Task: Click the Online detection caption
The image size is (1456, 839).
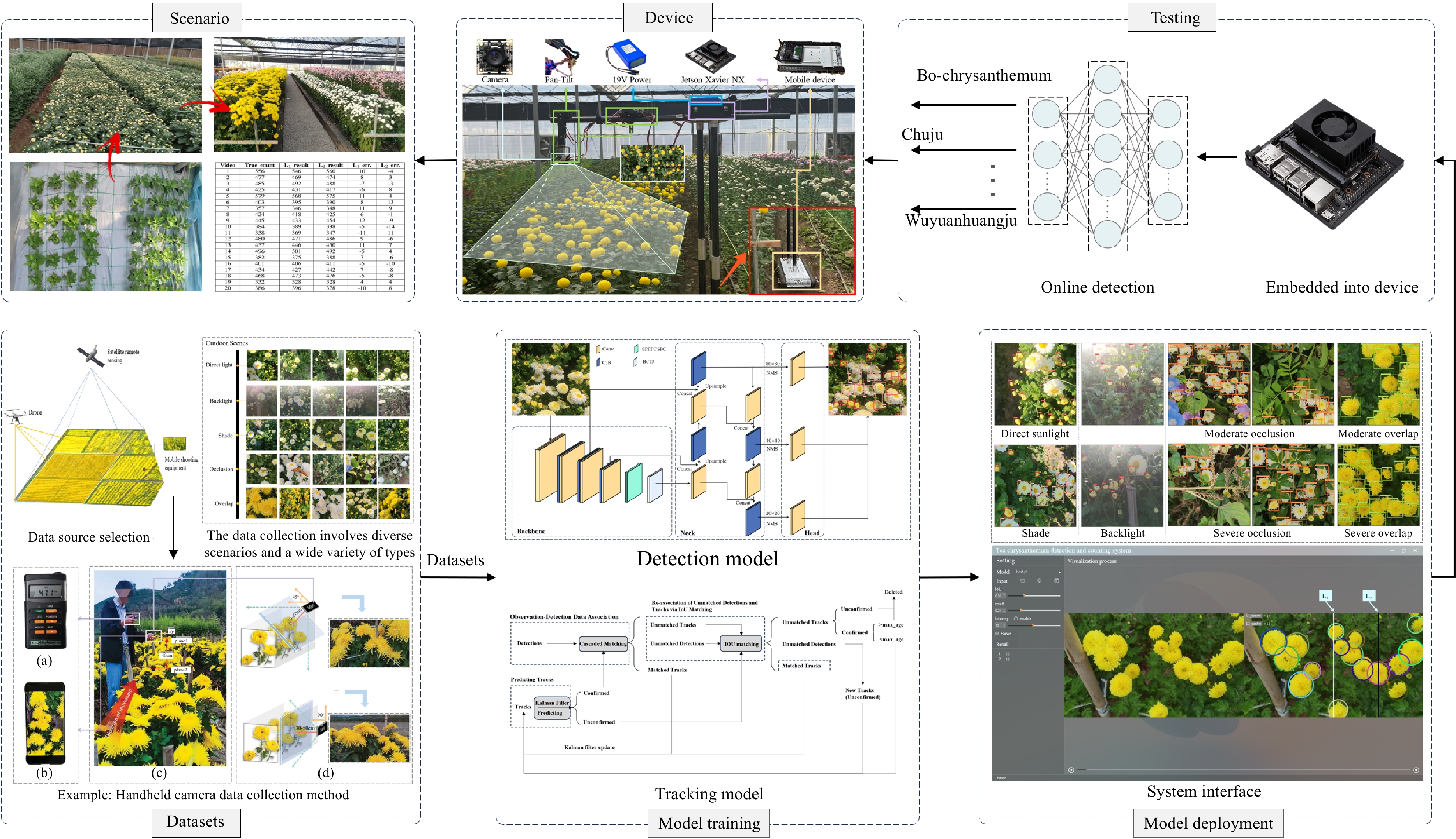Action: tap(1097, 287)
